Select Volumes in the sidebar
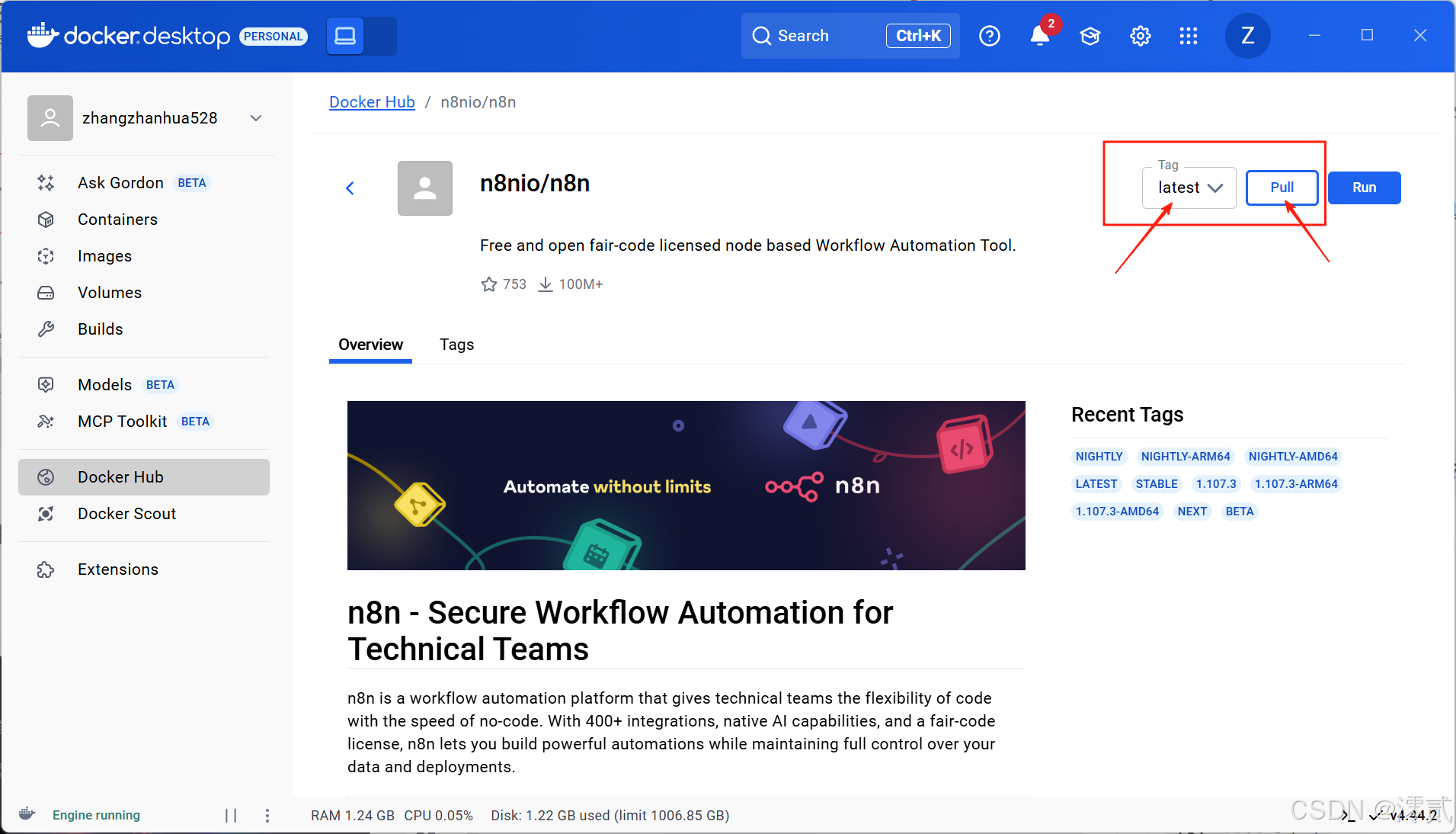1456x834 pixels. 144,293
